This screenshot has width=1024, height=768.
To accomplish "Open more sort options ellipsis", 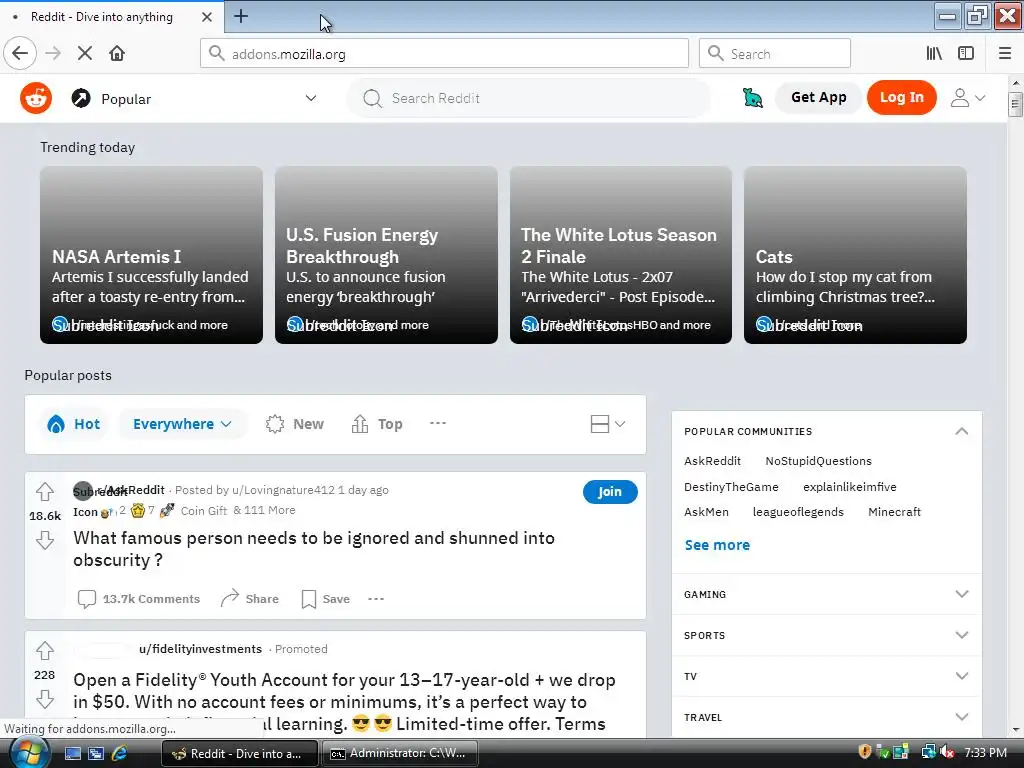I will pos(438,423).
